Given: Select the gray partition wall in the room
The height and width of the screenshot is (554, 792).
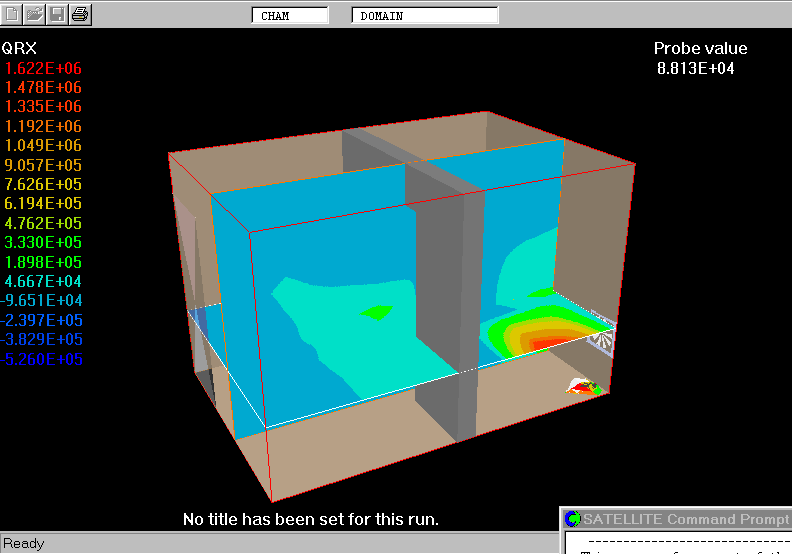Looking at the screenshot, I should (445, 300).
